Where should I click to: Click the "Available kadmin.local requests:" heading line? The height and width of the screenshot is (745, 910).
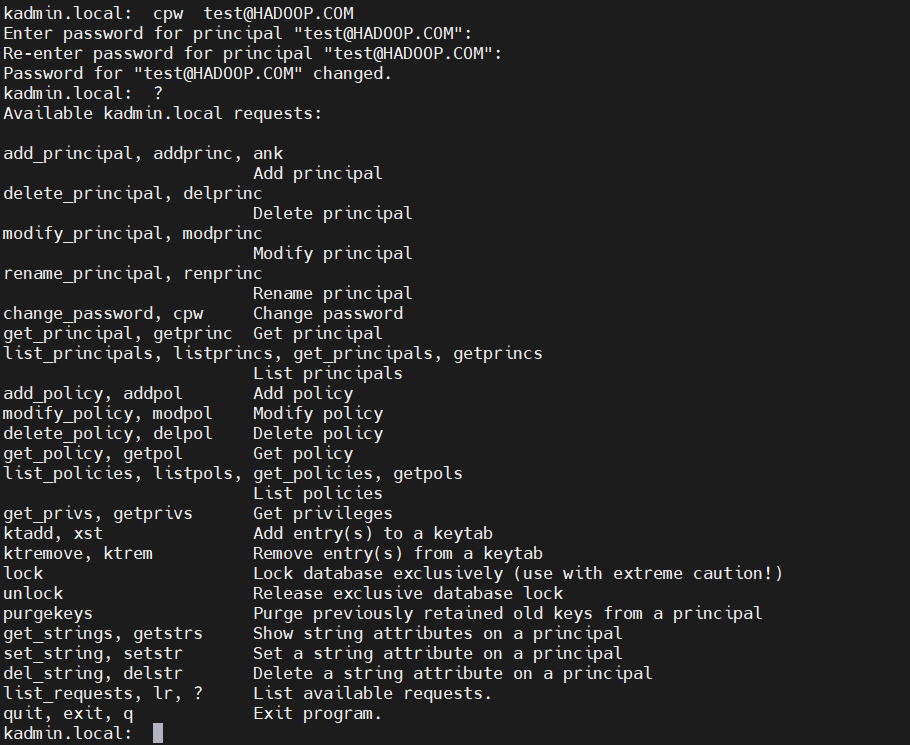point(163,113)
